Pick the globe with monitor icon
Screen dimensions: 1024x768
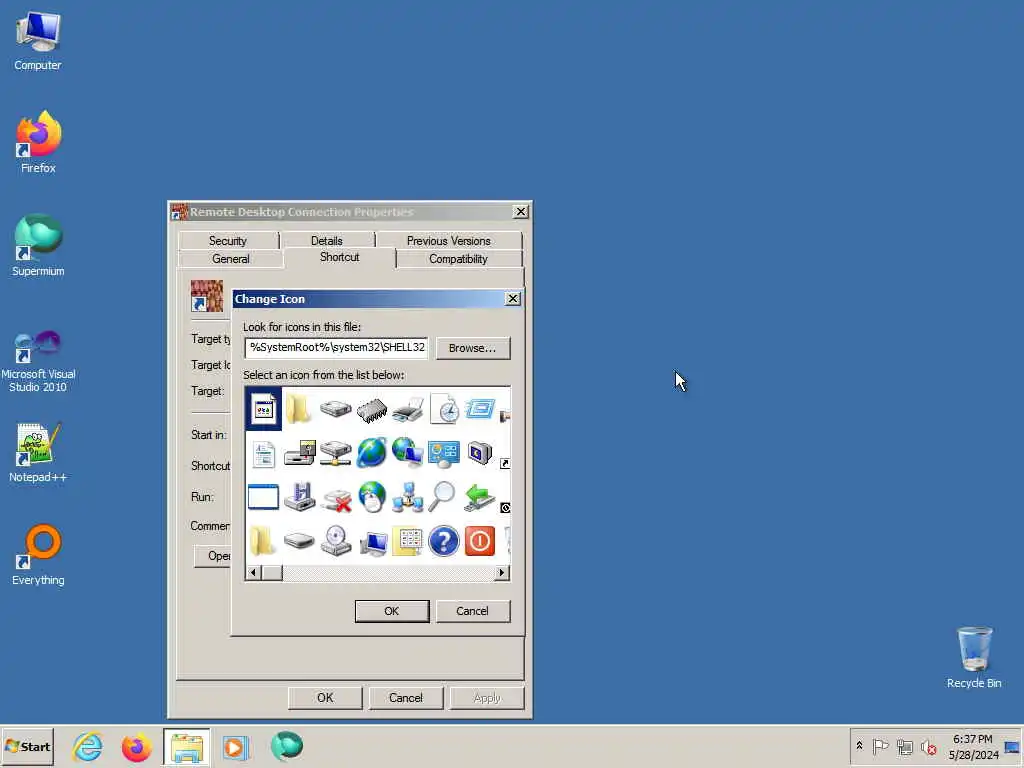click(408, 453)
